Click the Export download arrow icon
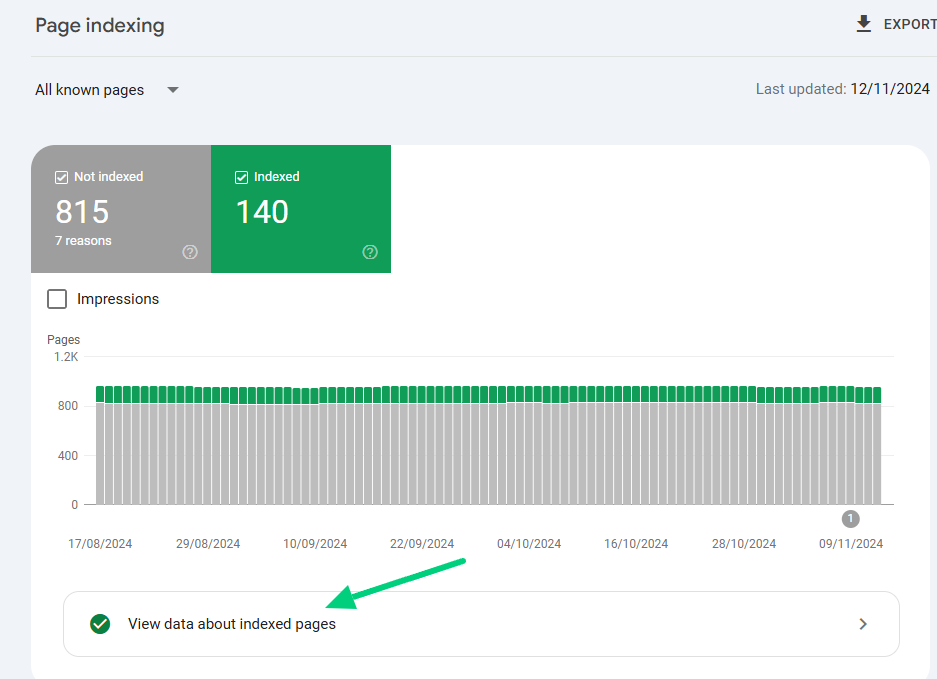937x679 pixels. (x=864, y=24)
